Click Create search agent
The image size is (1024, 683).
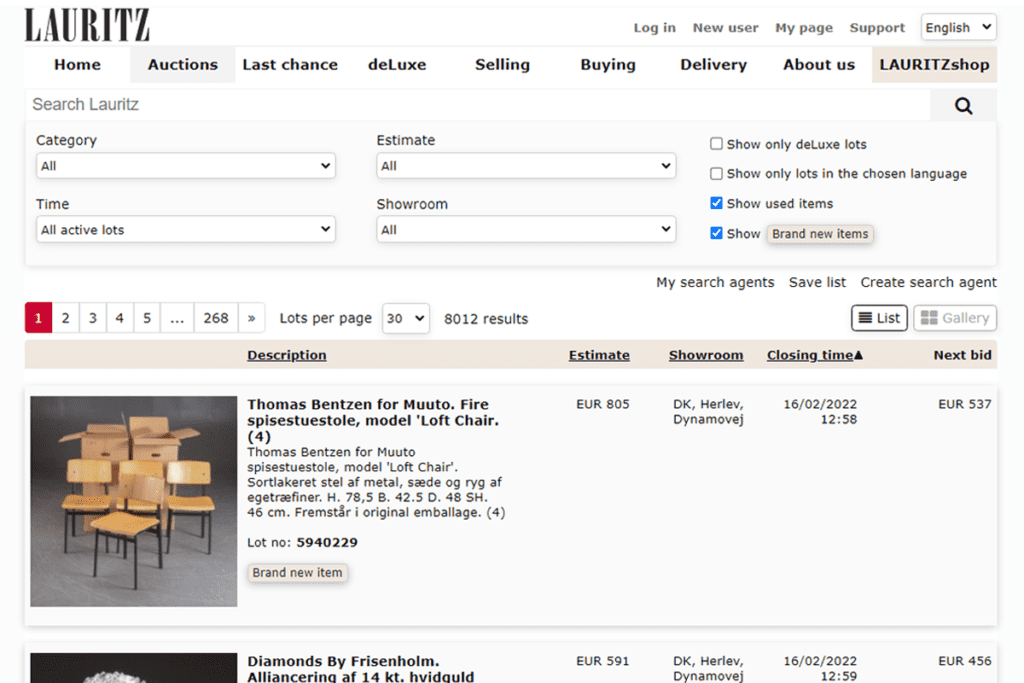[x=928, y=282]
